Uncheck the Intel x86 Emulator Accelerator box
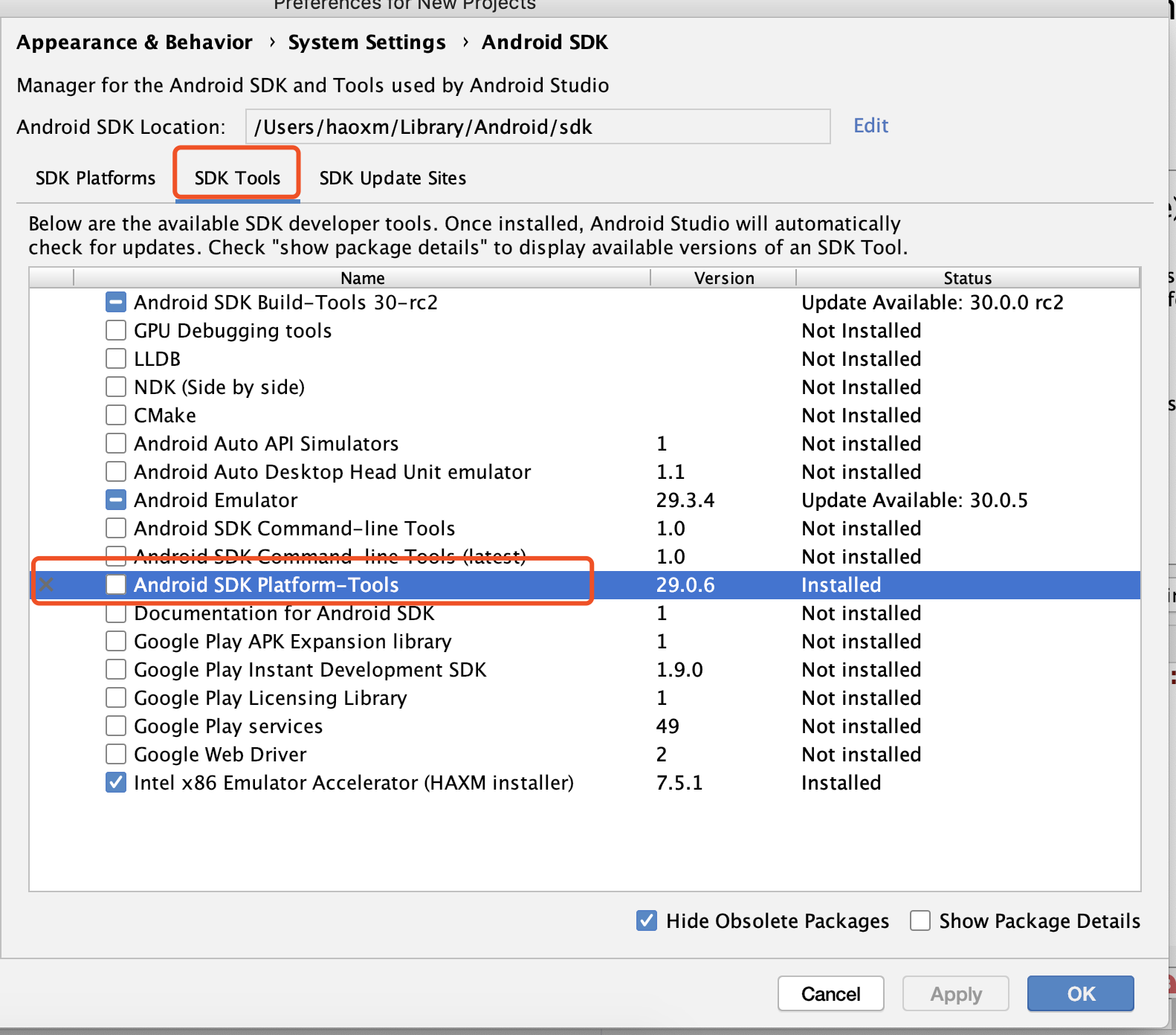The height and width of the screenshot is (1035, 1176). (x=116, y=783)
